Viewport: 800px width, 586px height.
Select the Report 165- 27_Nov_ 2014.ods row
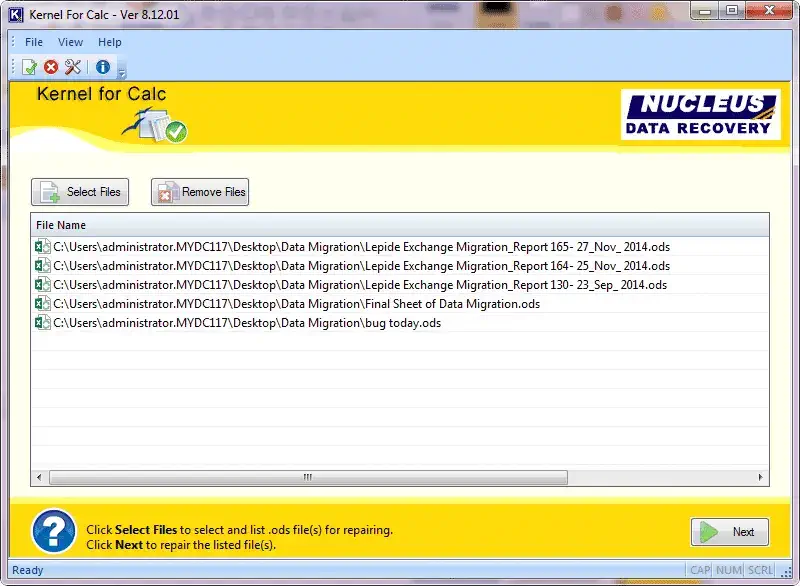(x=400, y=247)
